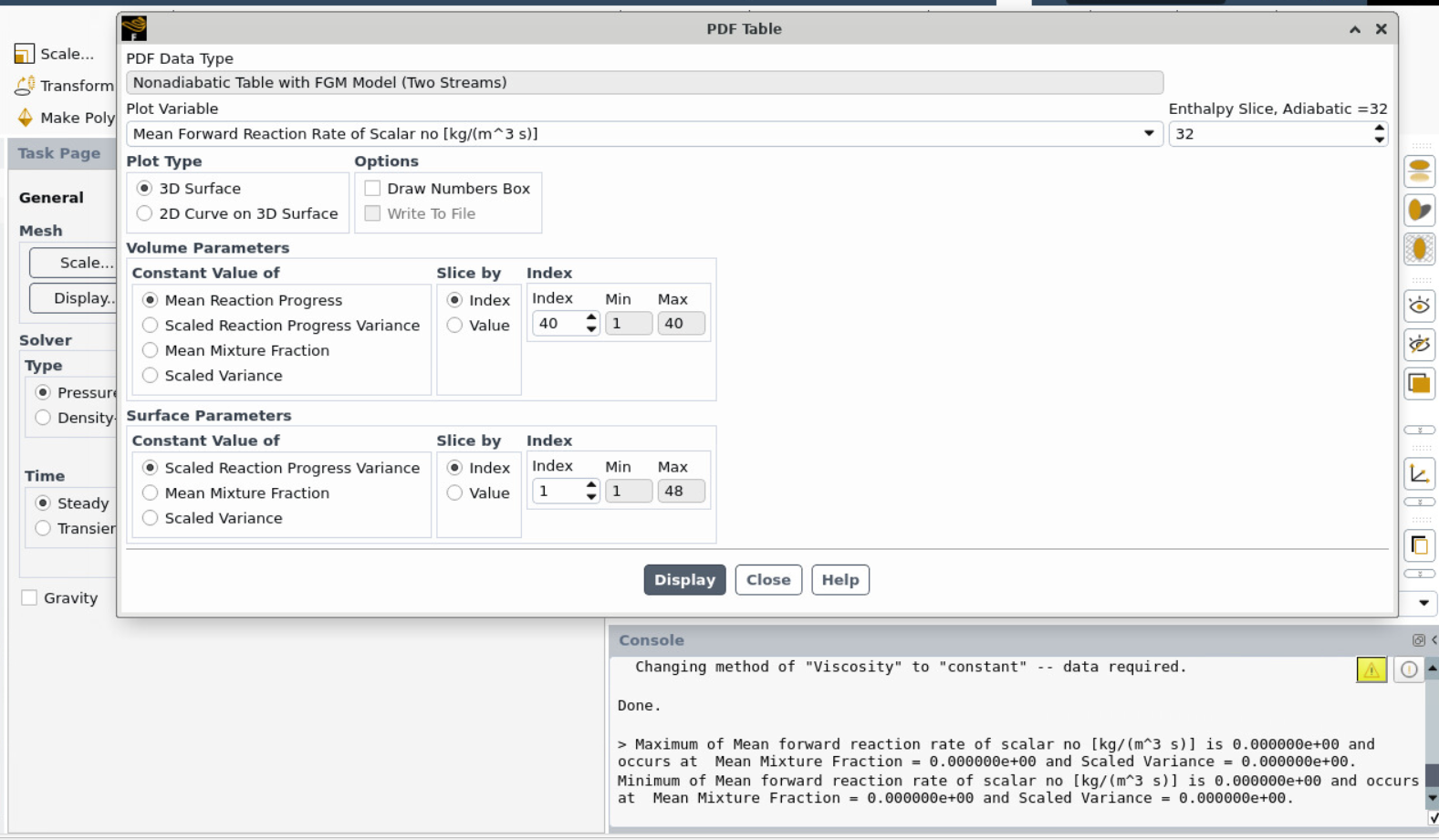This screenshot has height=840, width=1439.
Task: Click the yellow warning triangle in Console
Action: pos(1371,669)
